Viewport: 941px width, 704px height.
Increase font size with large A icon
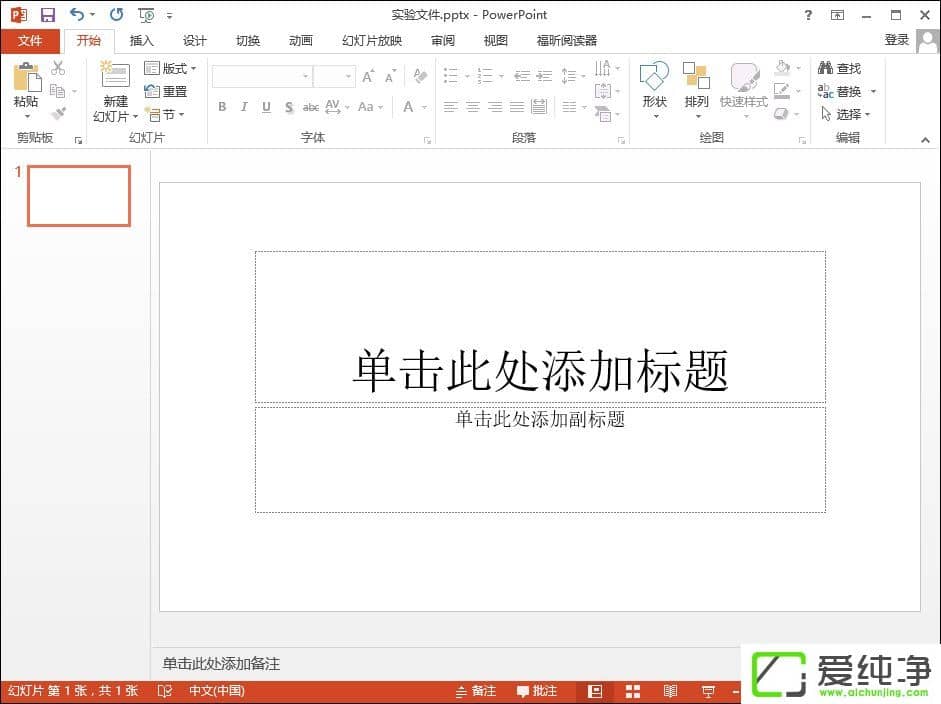(368, 76)
